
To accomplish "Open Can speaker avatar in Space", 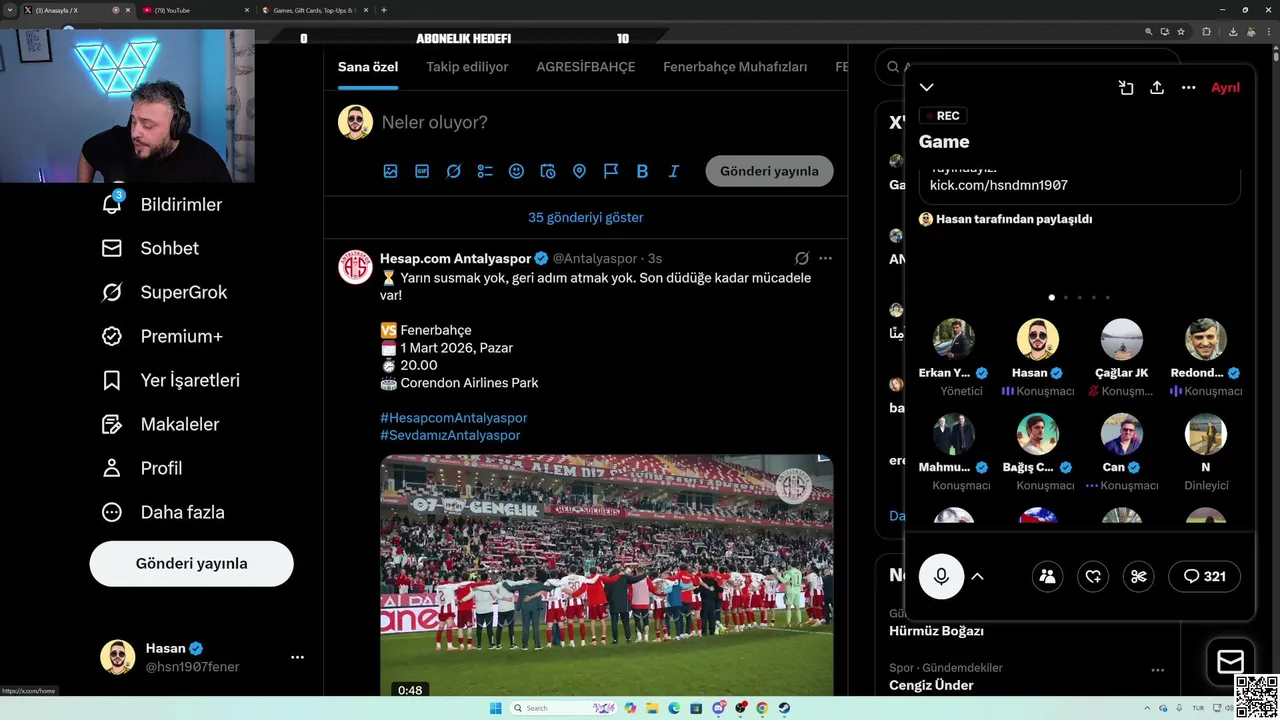I will (1122, 434).
